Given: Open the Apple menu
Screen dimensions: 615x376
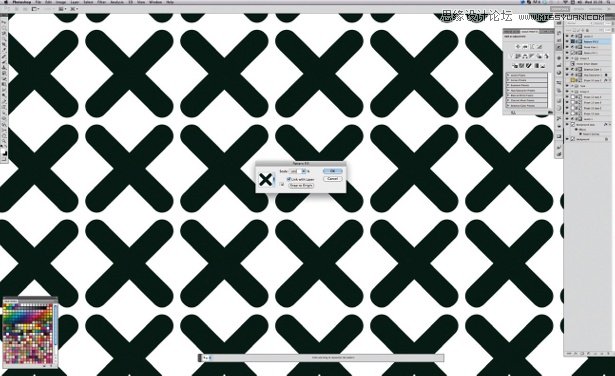Looking at the screenshot, I should coord(5,2).
